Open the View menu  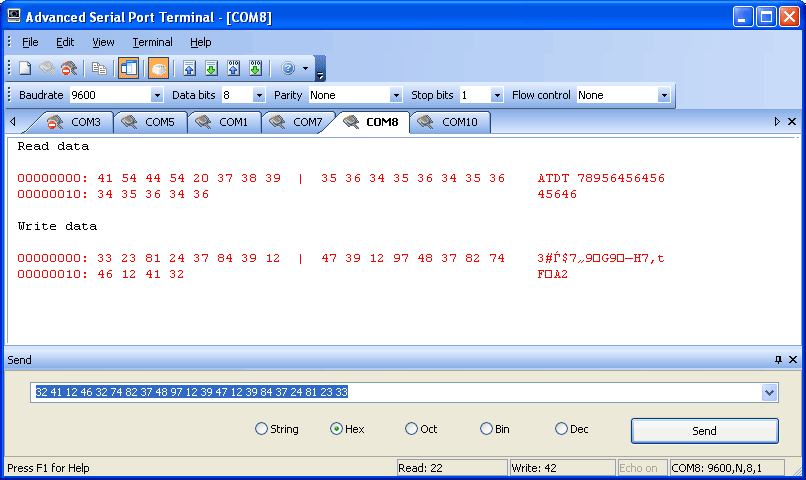(x=103, y=42)
